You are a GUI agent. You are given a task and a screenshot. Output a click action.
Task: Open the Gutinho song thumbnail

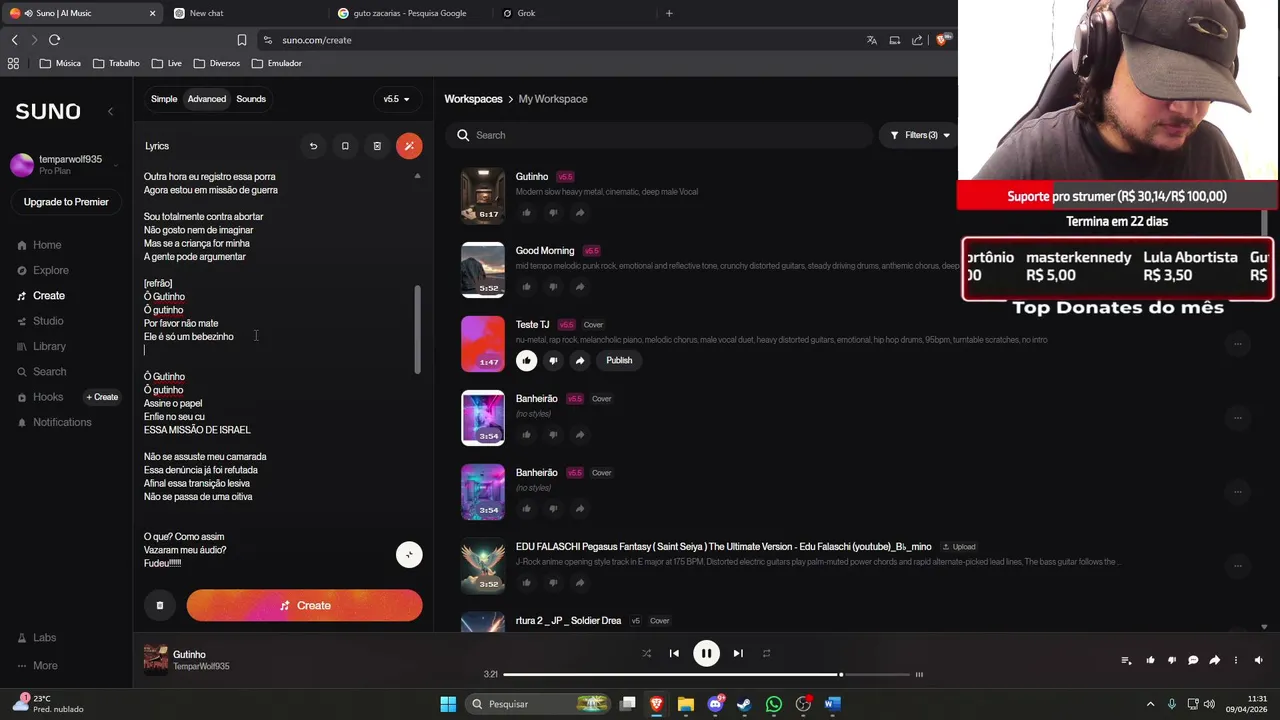483,196
